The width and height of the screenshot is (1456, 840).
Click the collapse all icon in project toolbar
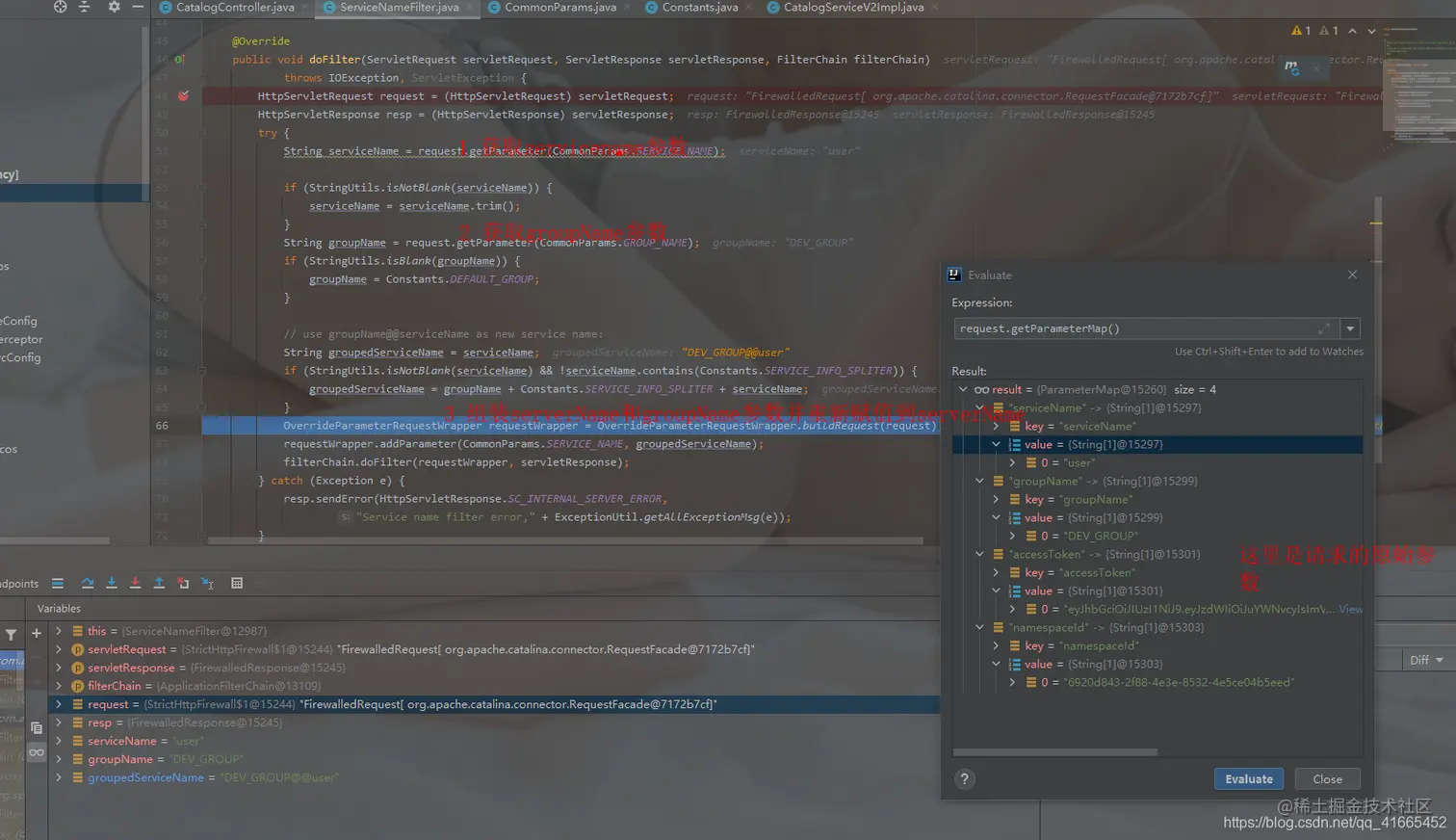tap(84, 7)
